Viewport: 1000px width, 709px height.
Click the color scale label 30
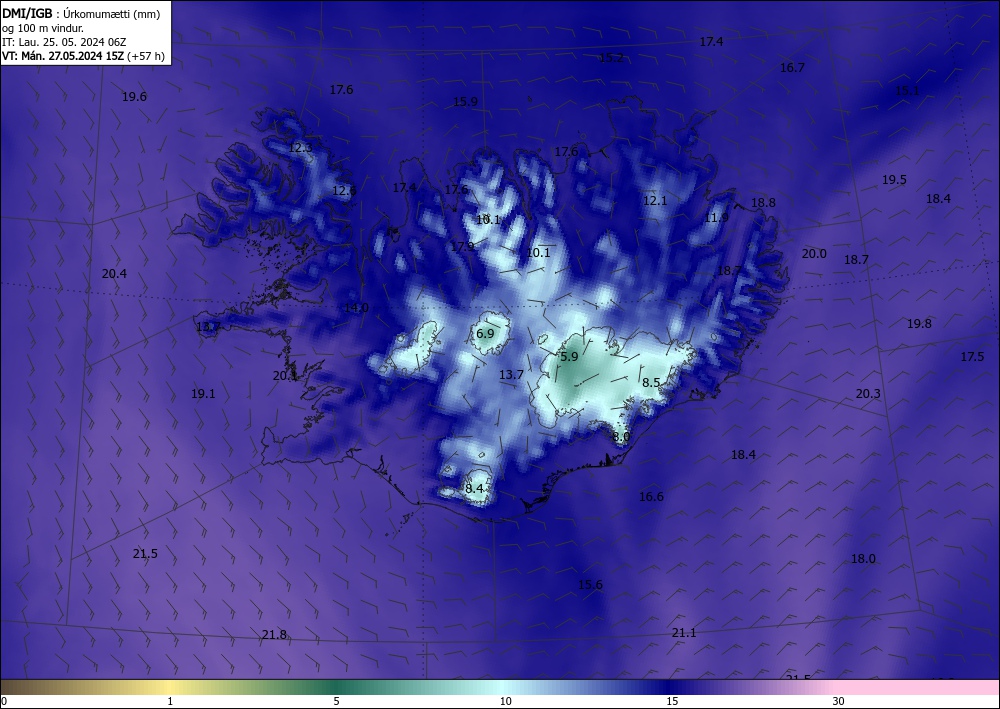(x=839, y=702)
